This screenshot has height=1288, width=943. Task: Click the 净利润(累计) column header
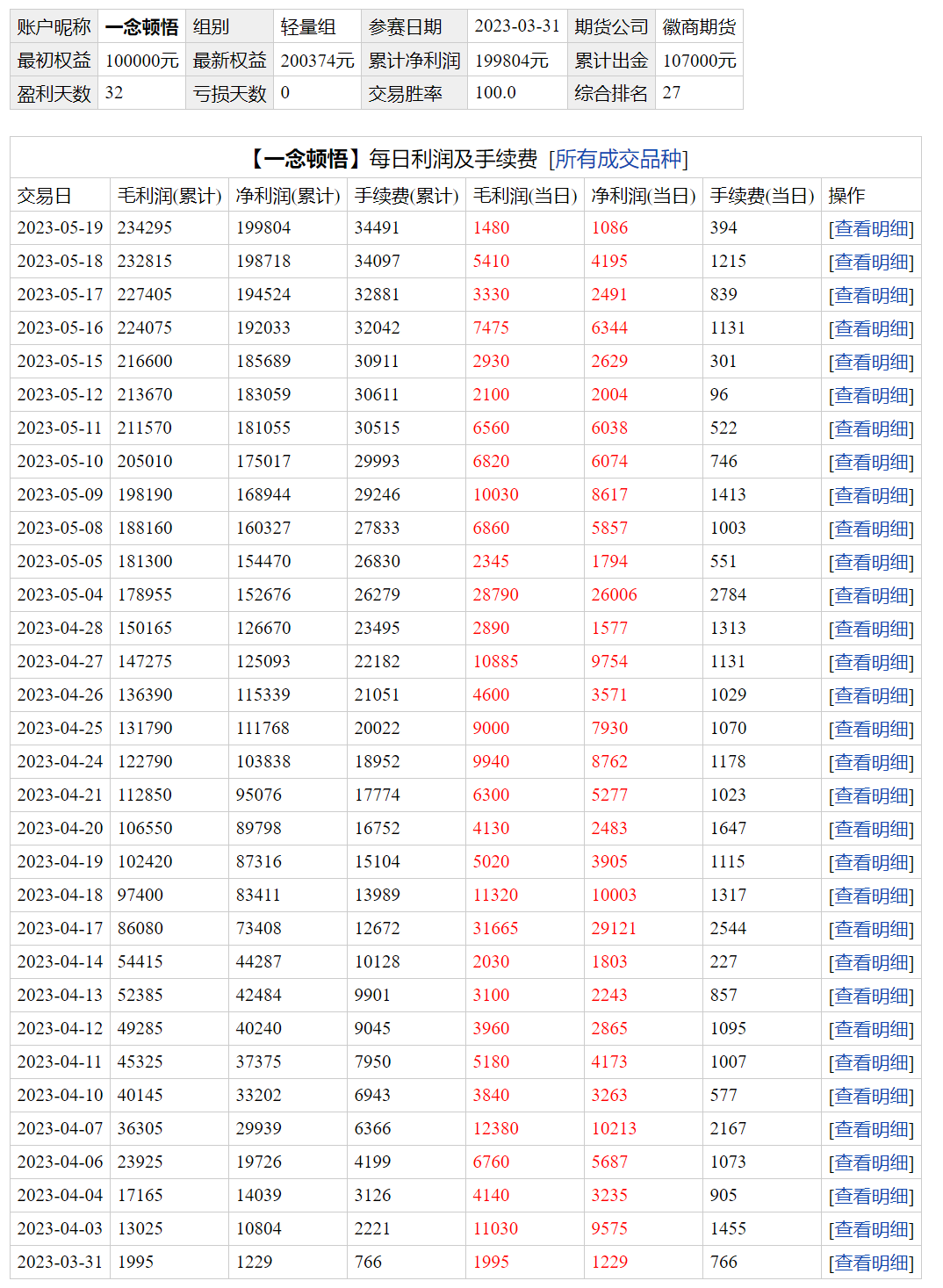(x=288, y=196)
